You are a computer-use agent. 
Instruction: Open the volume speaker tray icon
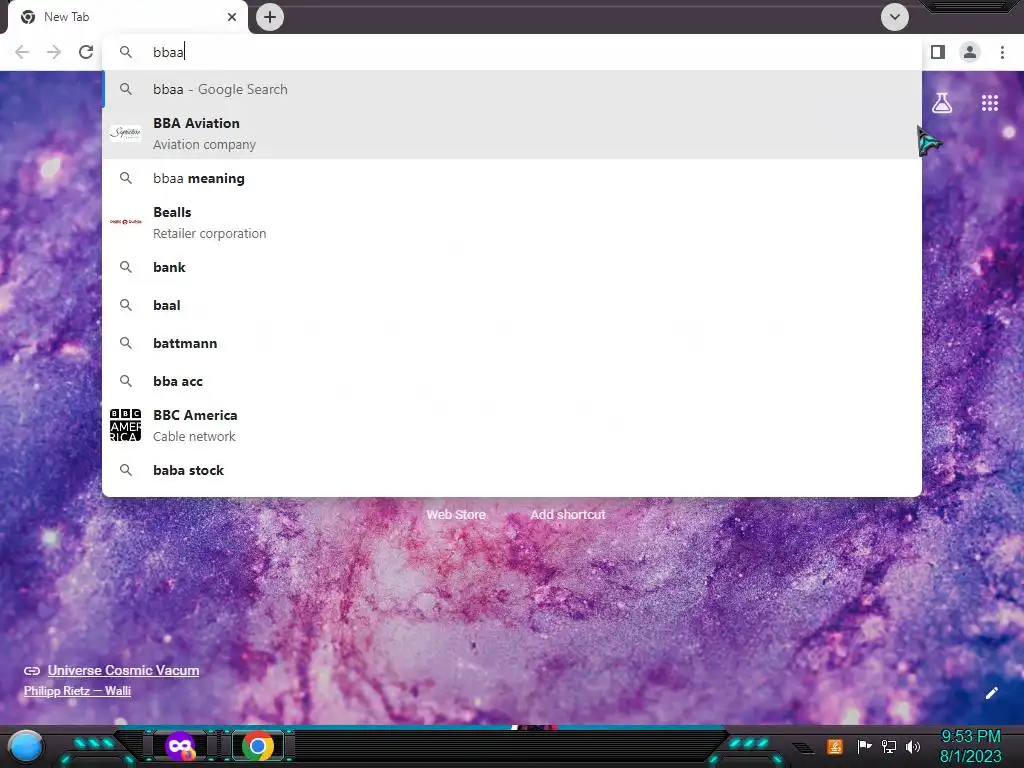(x=912, y=746)
